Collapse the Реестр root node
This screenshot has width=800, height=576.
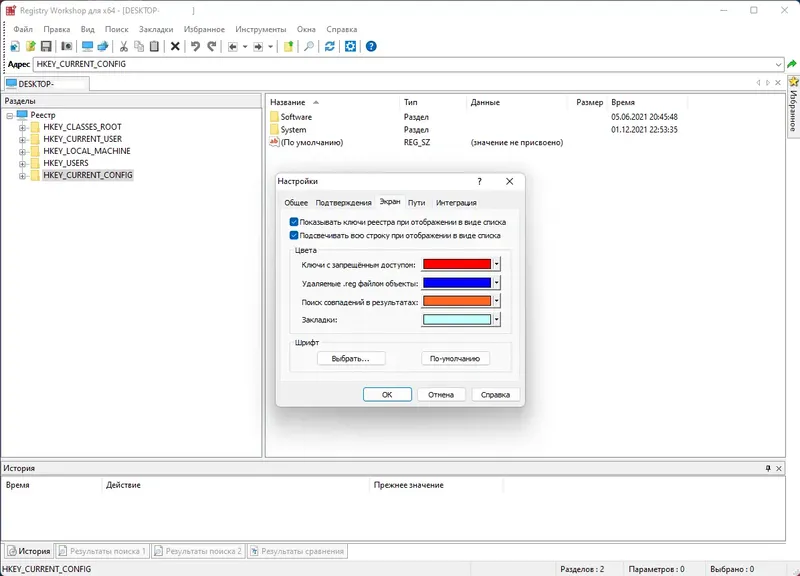pos(10,116)
